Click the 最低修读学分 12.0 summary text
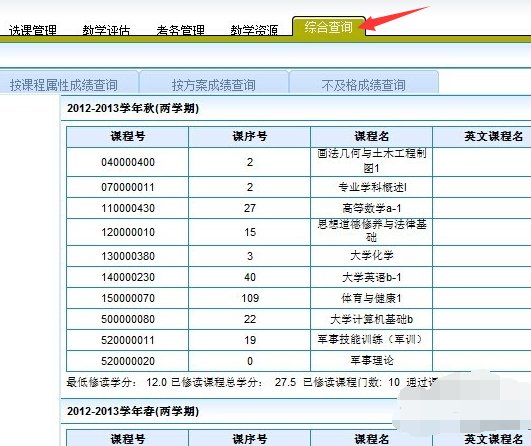Viewport: 531px width, 446px height. click(x=116, y=382)
